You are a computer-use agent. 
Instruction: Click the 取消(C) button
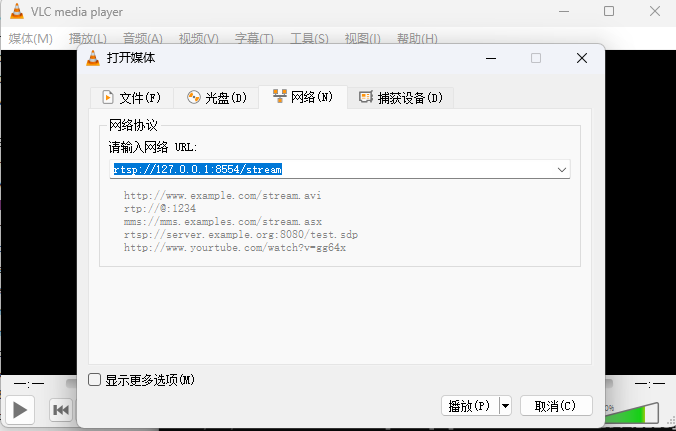(556, 406)
